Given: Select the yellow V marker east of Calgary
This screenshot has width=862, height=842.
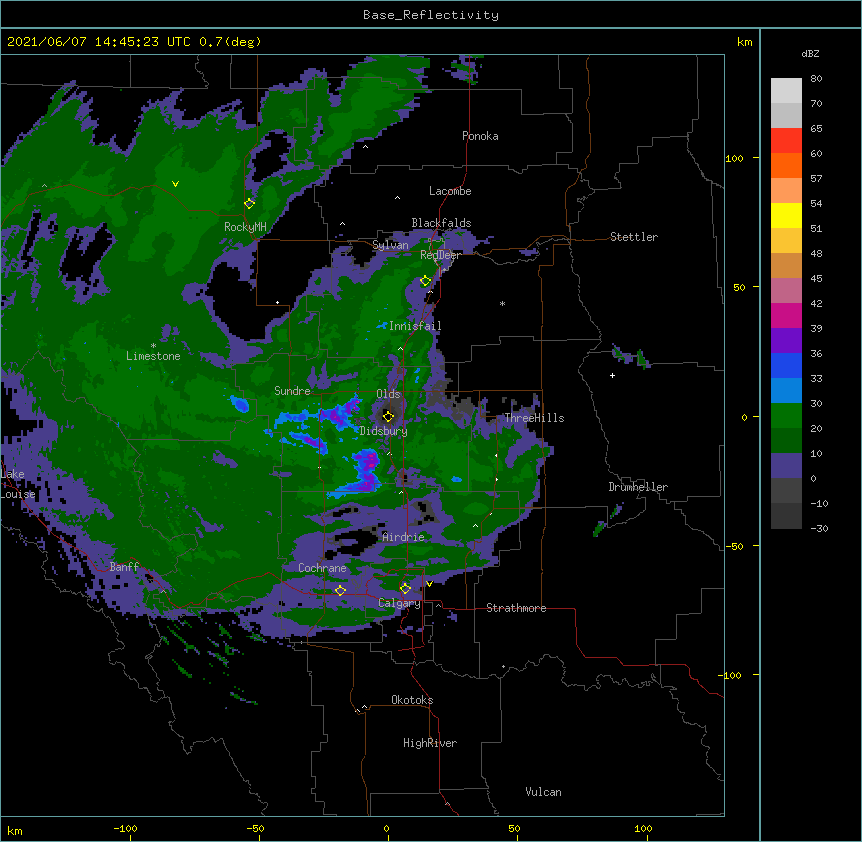Looking at the screenshot, I should click(429, 584).
